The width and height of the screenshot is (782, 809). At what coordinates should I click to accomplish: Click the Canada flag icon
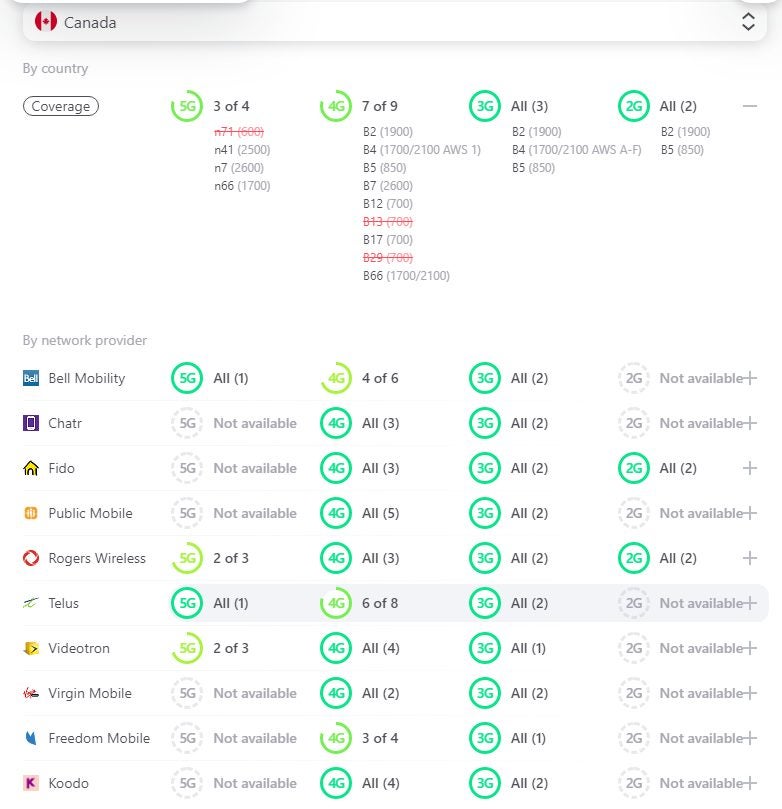(x=46, y=22)
